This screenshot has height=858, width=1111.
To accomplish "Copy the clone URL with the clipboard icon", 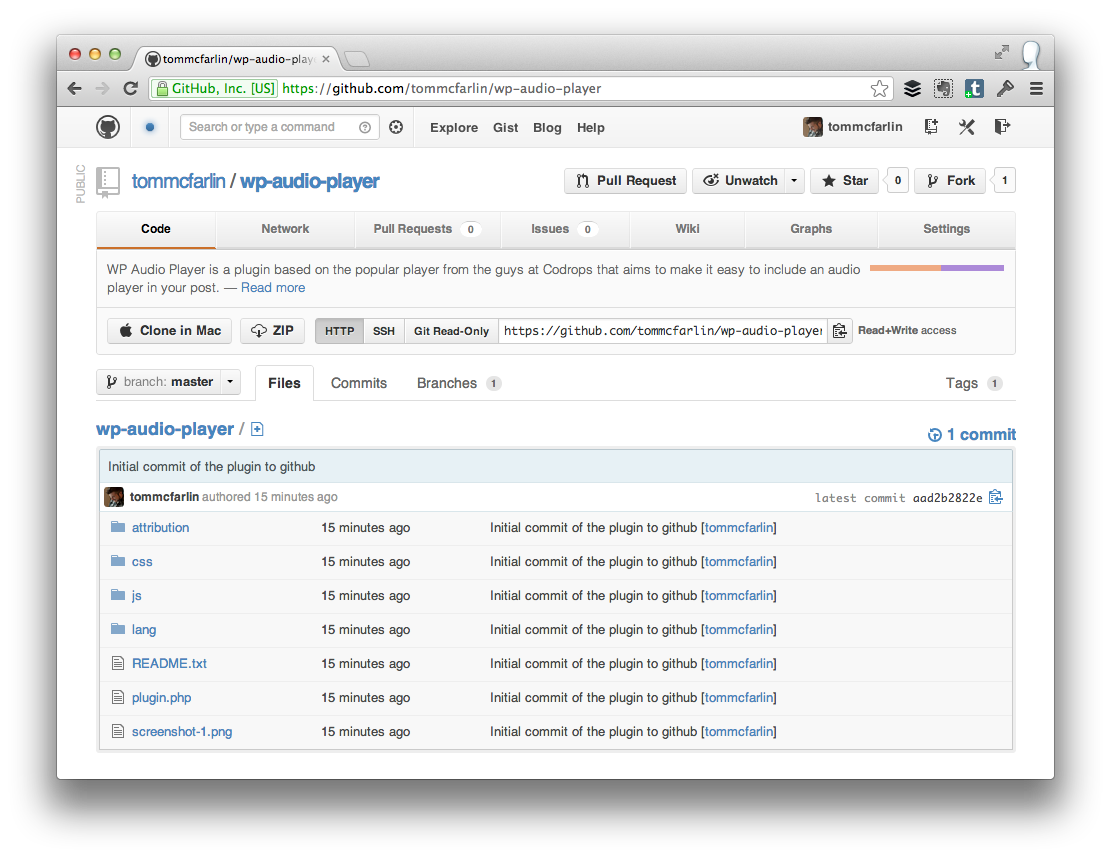I will click(839, 330).
